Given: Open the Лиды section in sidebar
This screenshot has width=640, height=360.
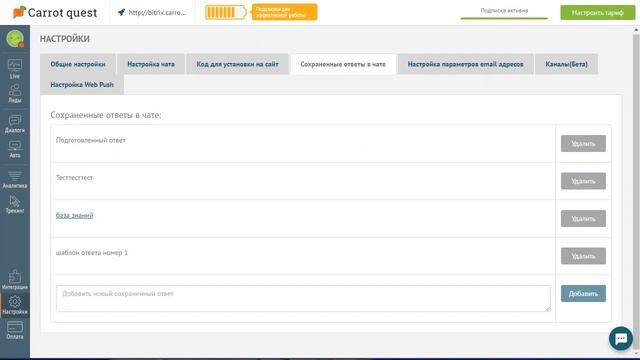Looking at the screenshot, I should (15, 94).
